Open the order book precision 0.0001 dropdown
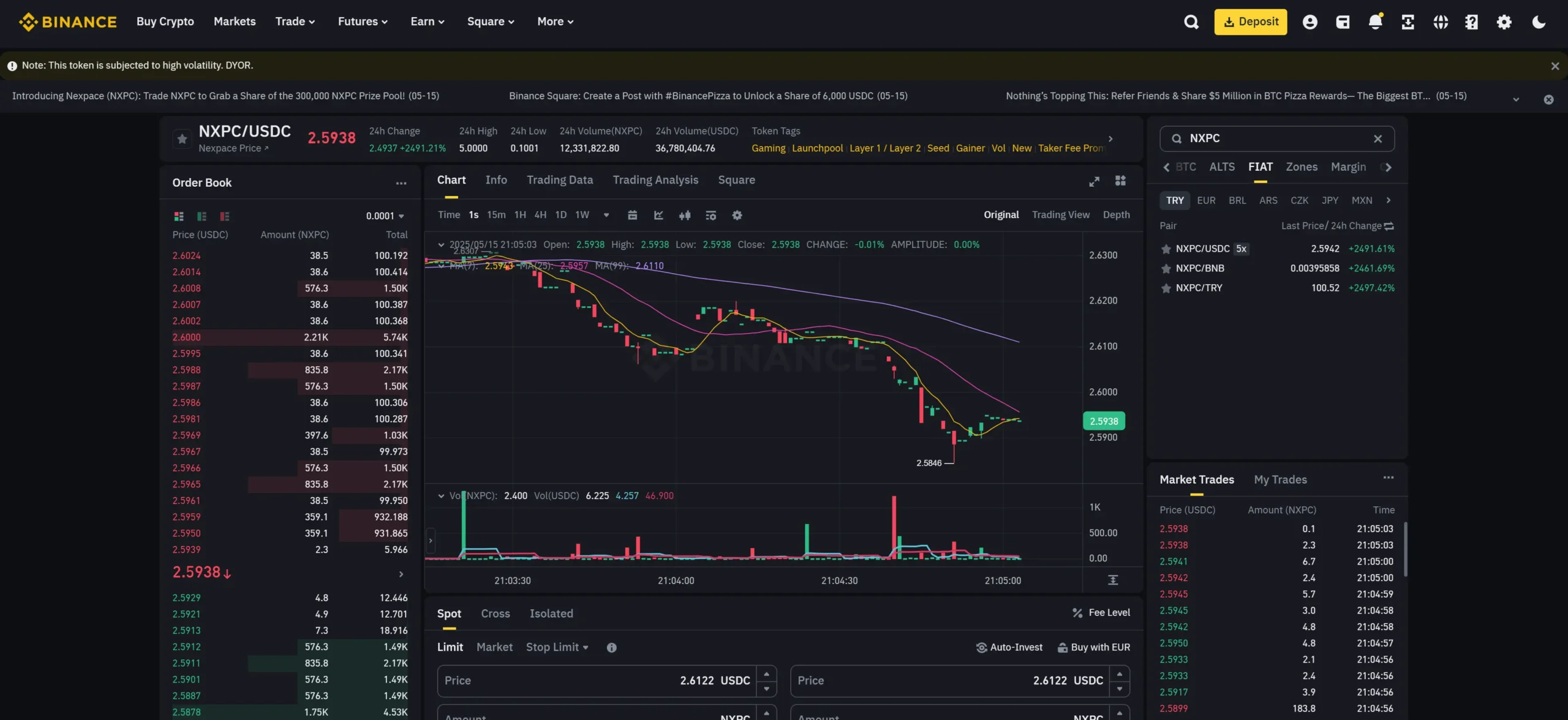The image size is (1568, 720). point(384,216)
